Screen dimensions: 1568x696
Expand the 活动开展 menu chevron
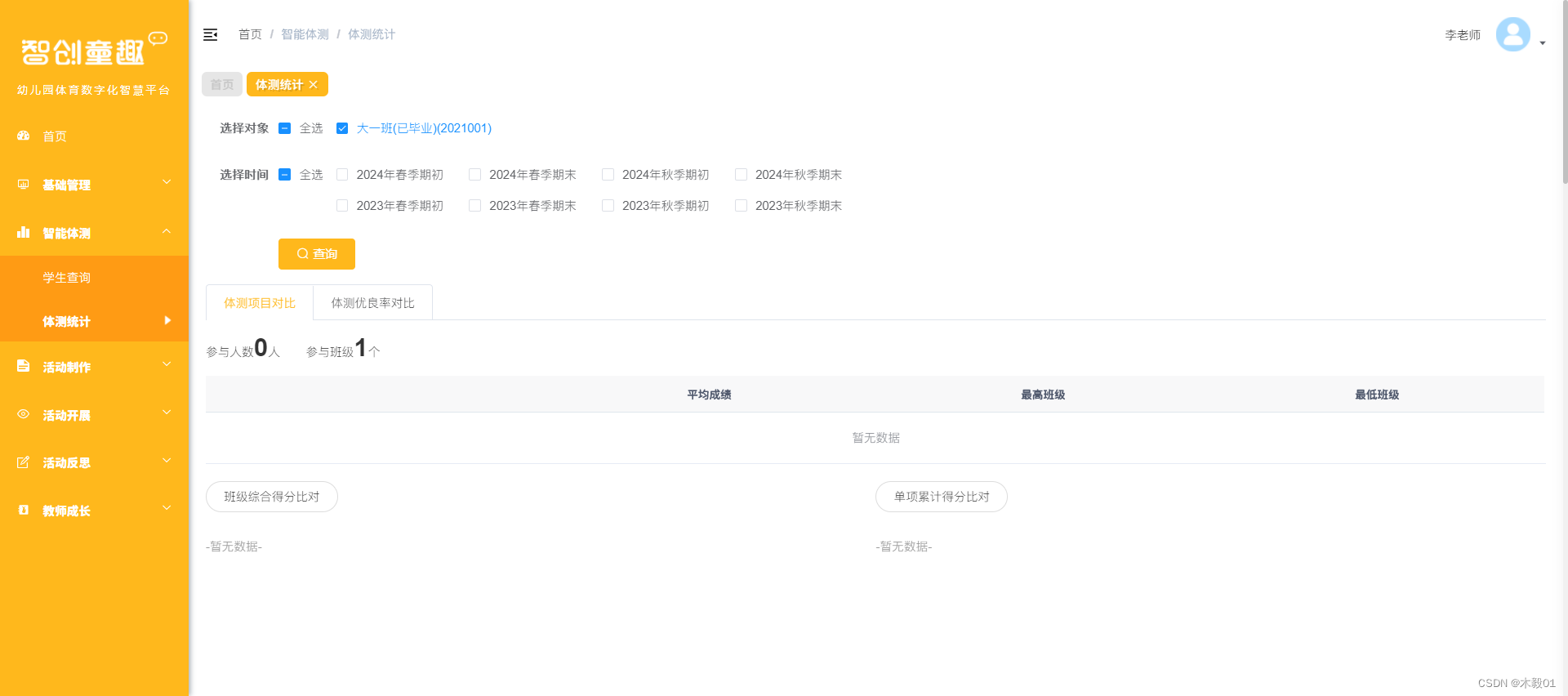167,412
